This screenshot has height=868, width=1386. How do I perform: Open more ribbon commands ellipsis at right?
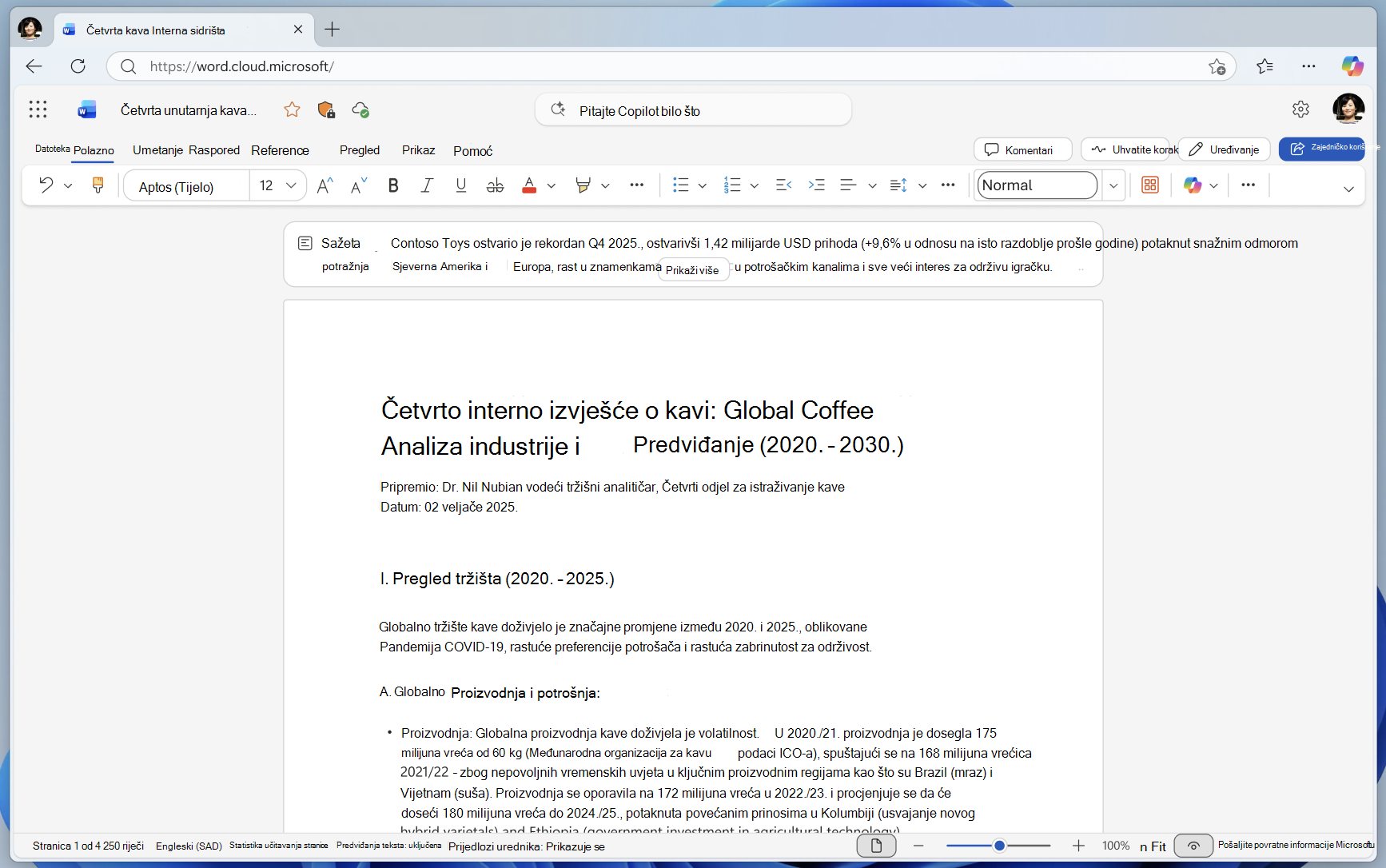click(1249, 185)
